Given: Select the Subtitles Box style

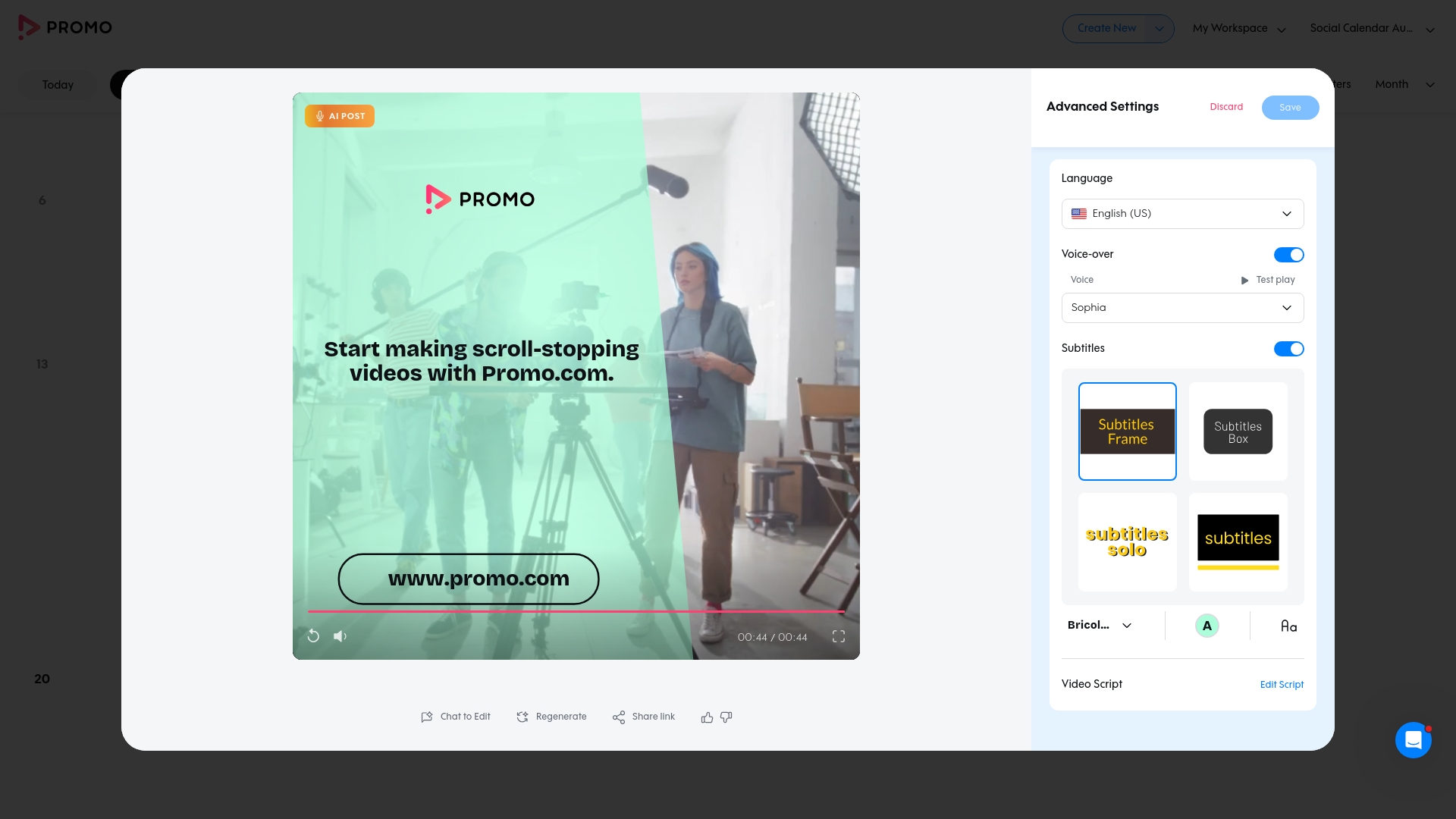Looking at the screenshot, I should click(1238, 431).
